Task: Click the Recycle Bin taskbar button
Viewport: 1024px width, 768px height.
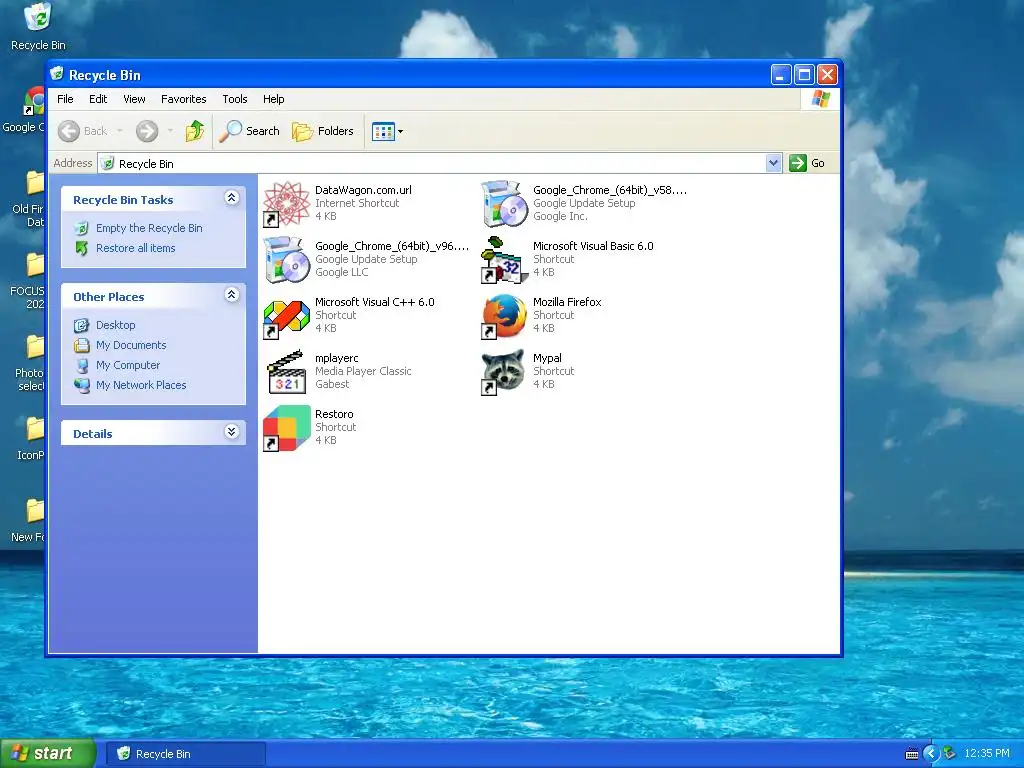Action: tap(186, 754)
